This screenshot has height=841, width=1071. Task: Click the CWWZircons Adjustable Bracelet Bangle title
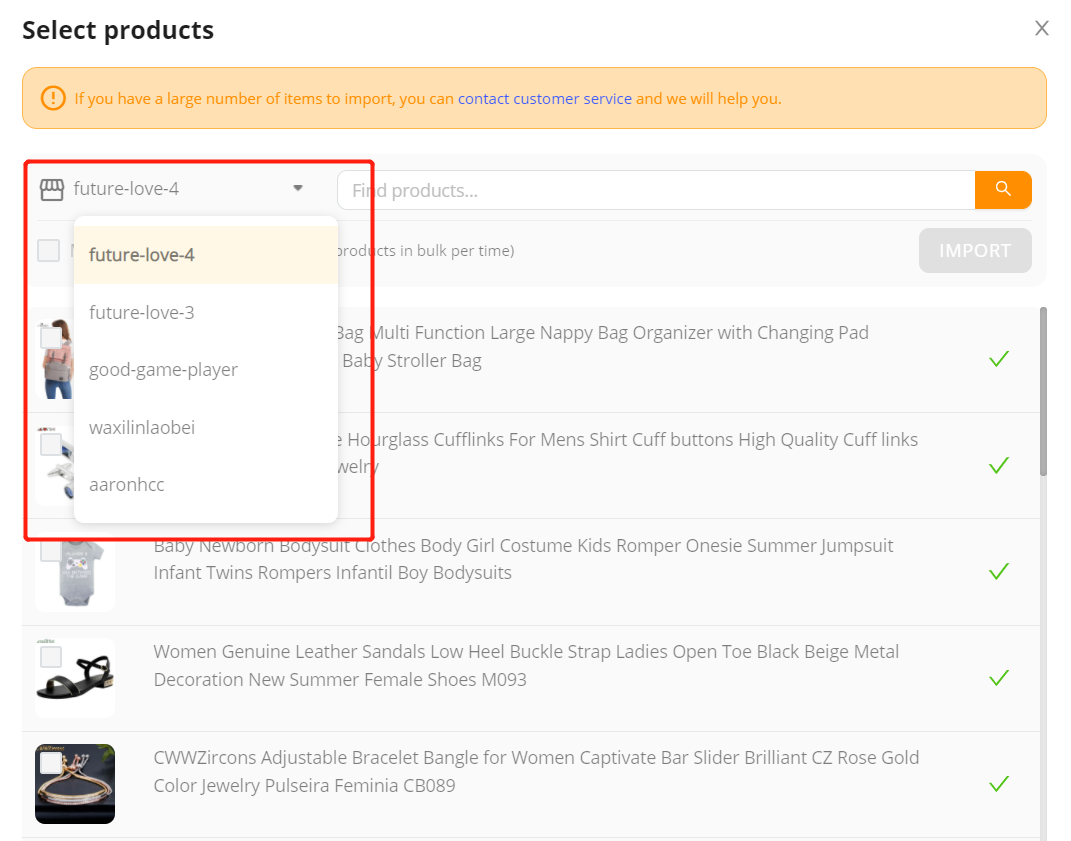pos(536,771)
